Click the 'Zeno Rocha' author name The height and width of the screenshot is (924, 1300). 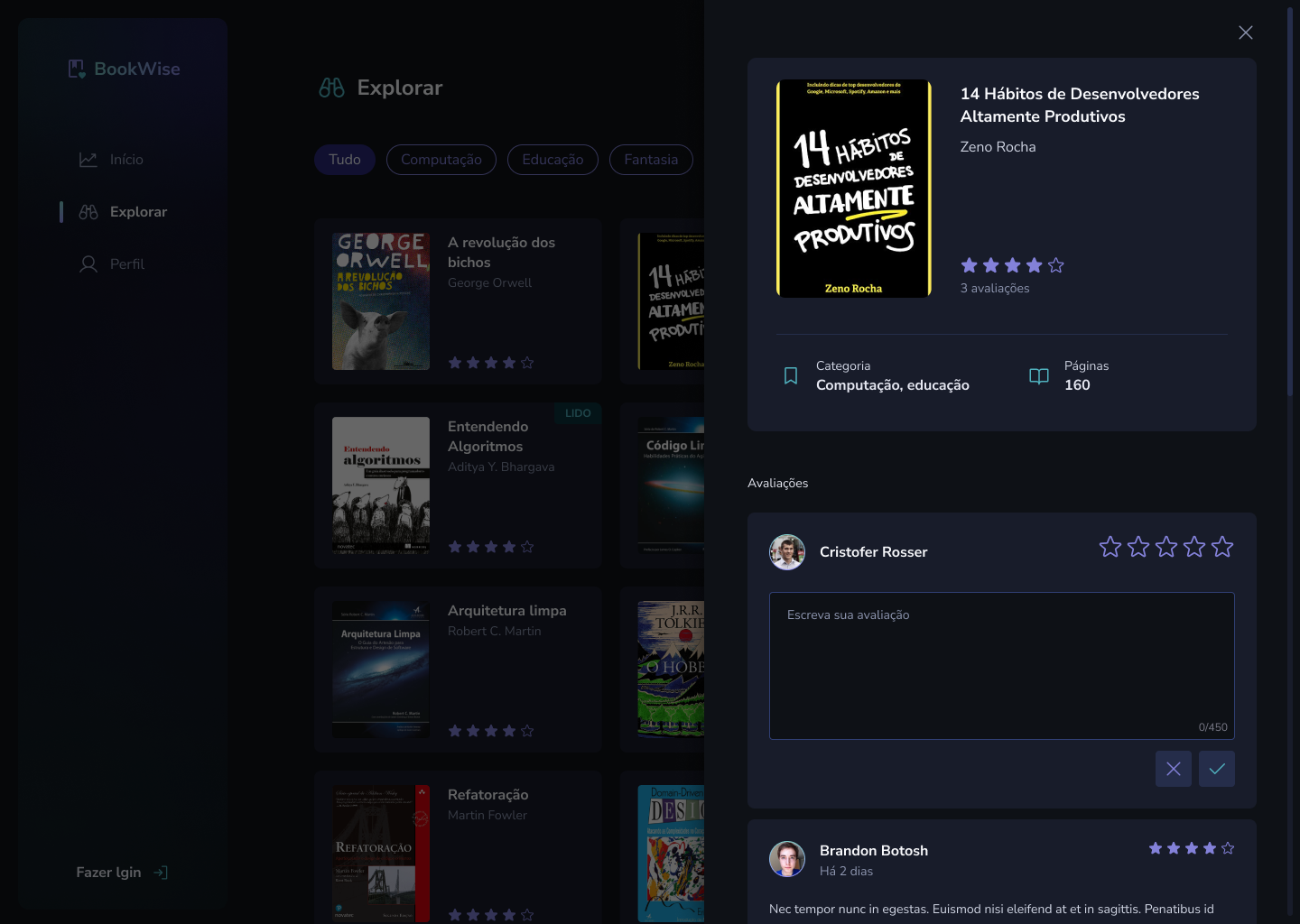coord(998,147)
